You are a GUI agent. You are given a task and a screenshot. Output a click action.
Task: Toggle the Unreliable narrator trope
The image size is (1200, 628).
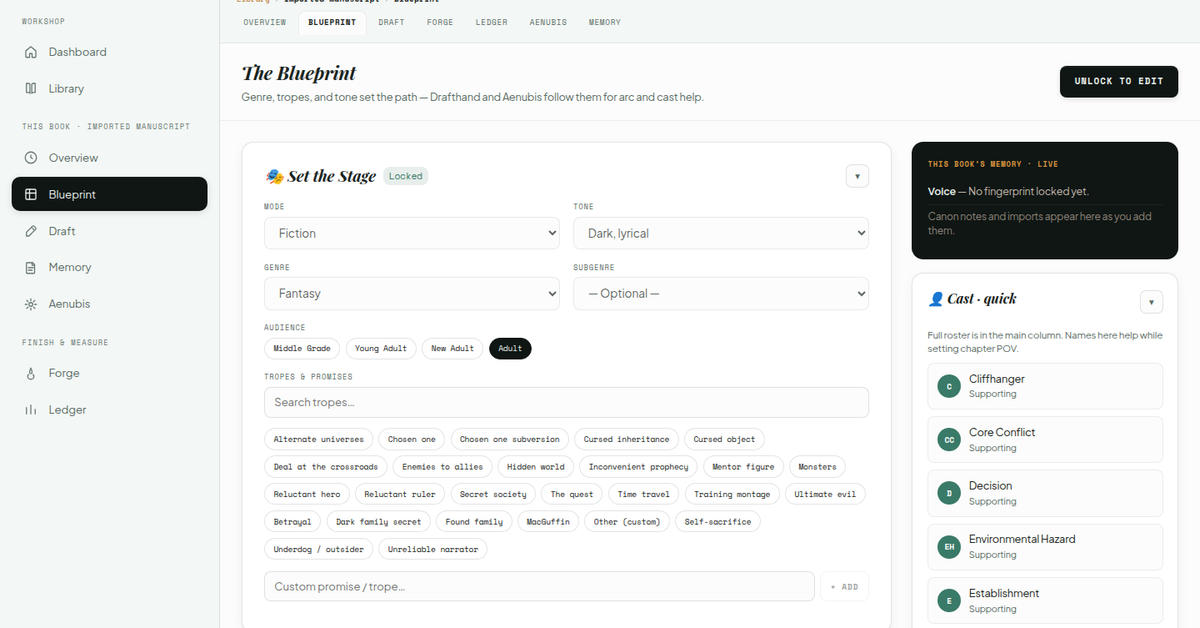pos(432,549)
